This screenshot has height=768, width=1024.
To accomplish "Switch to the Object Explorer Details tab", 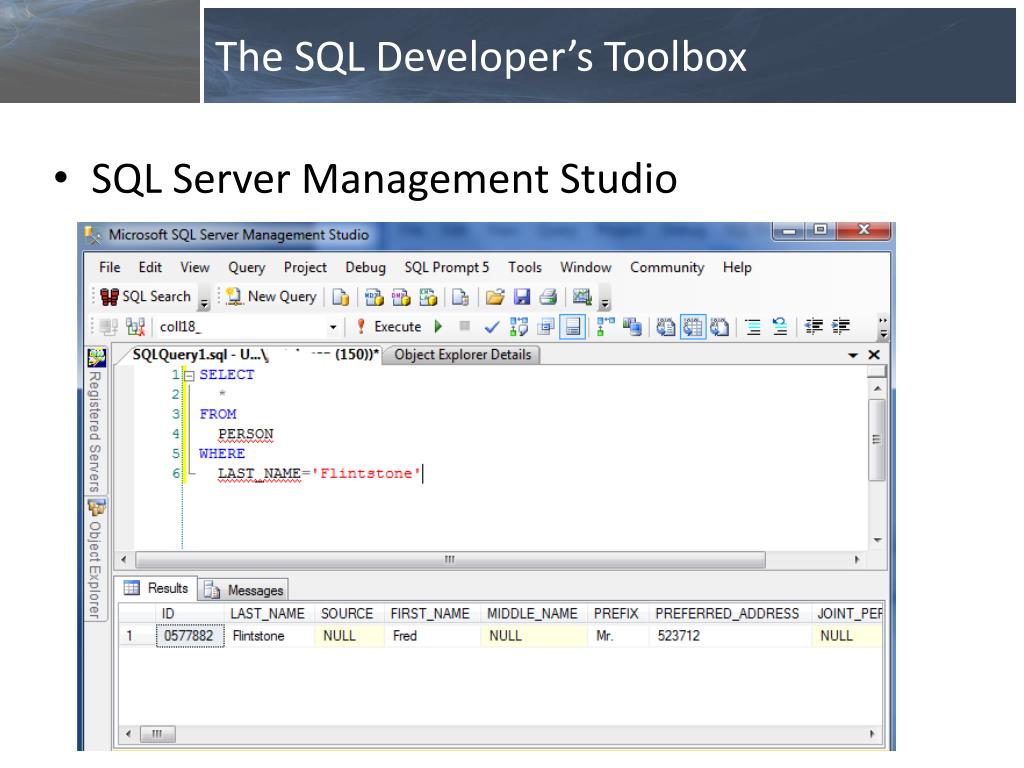I will [462, 355].
